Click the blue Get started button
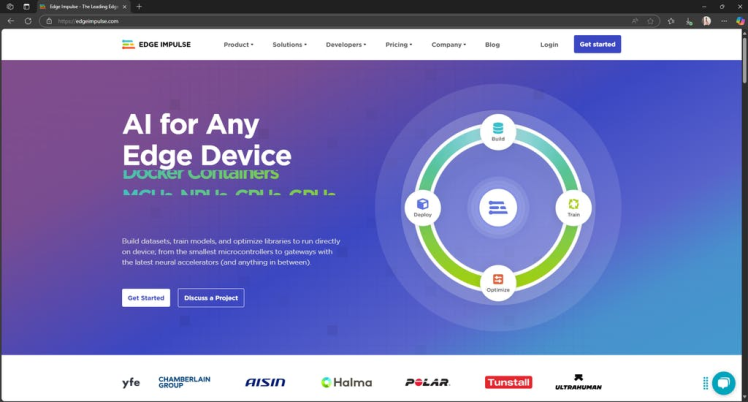748x402 pixels. 597,44
